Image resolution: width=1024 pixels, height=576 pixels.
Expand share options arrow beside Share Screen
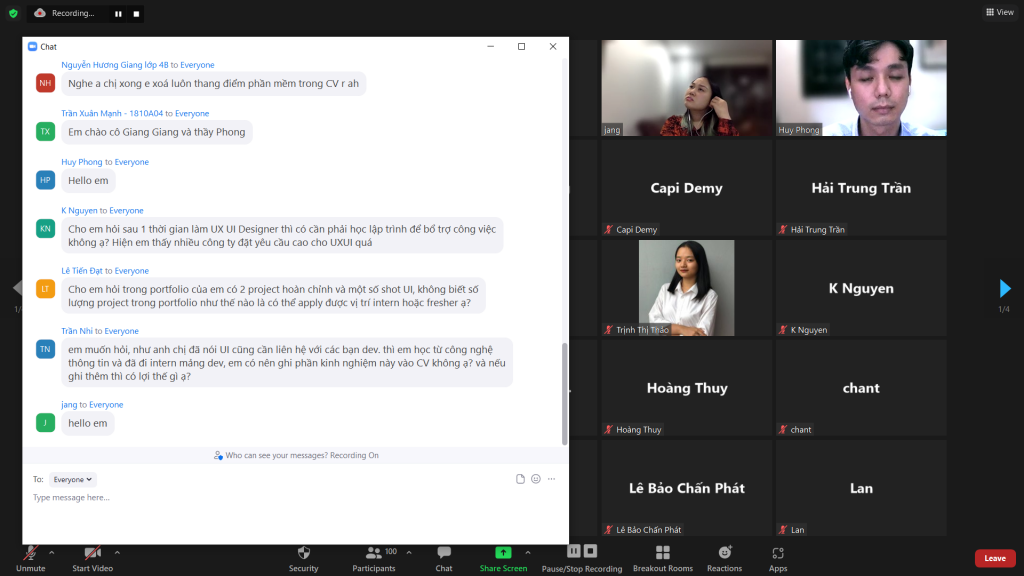(528, 552)
